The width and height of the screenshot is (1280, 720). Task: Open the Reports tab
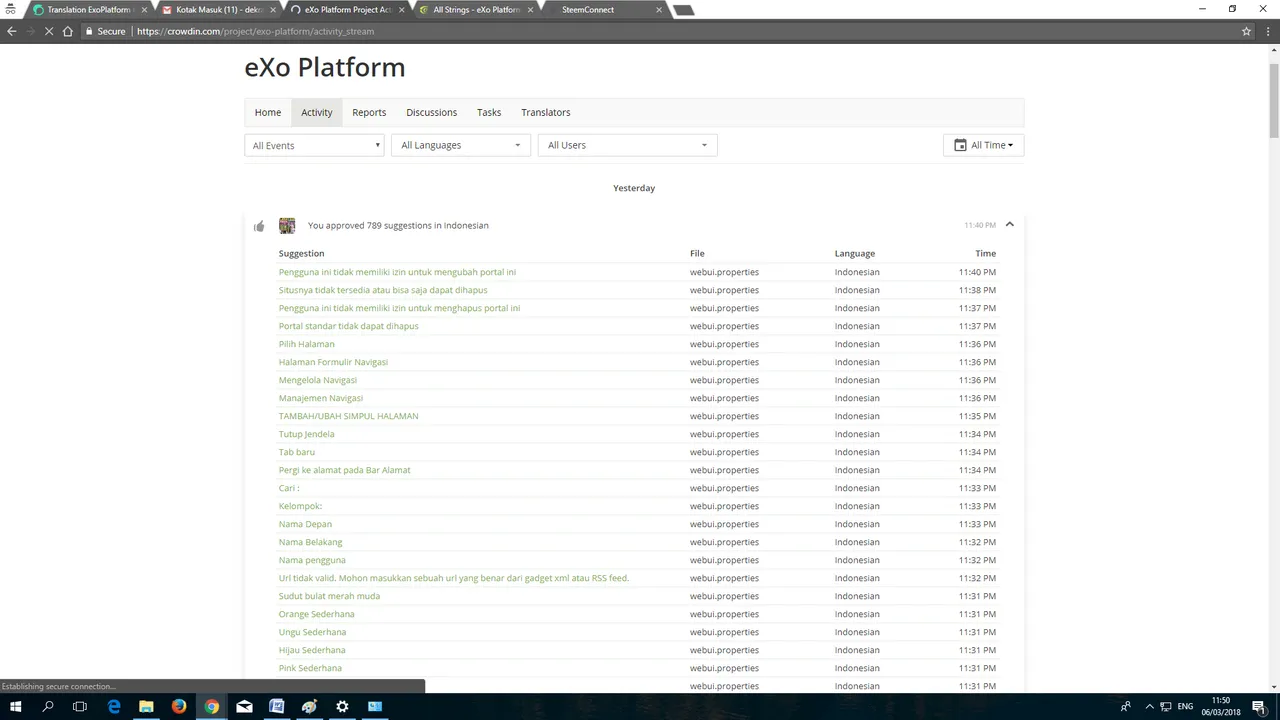tap(369, 112)
